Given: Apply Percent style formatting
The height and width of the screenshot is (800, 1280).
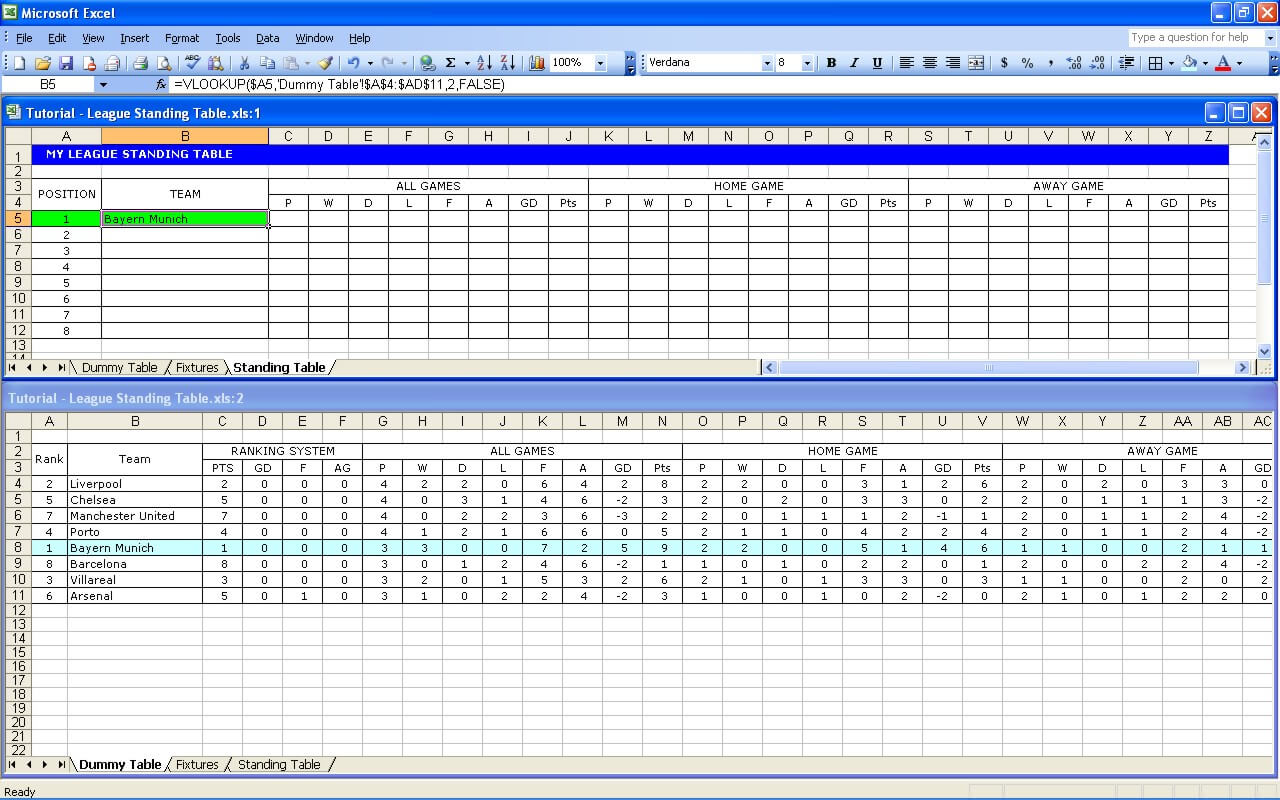Looking at the screenshot, I should point(1027,63).
